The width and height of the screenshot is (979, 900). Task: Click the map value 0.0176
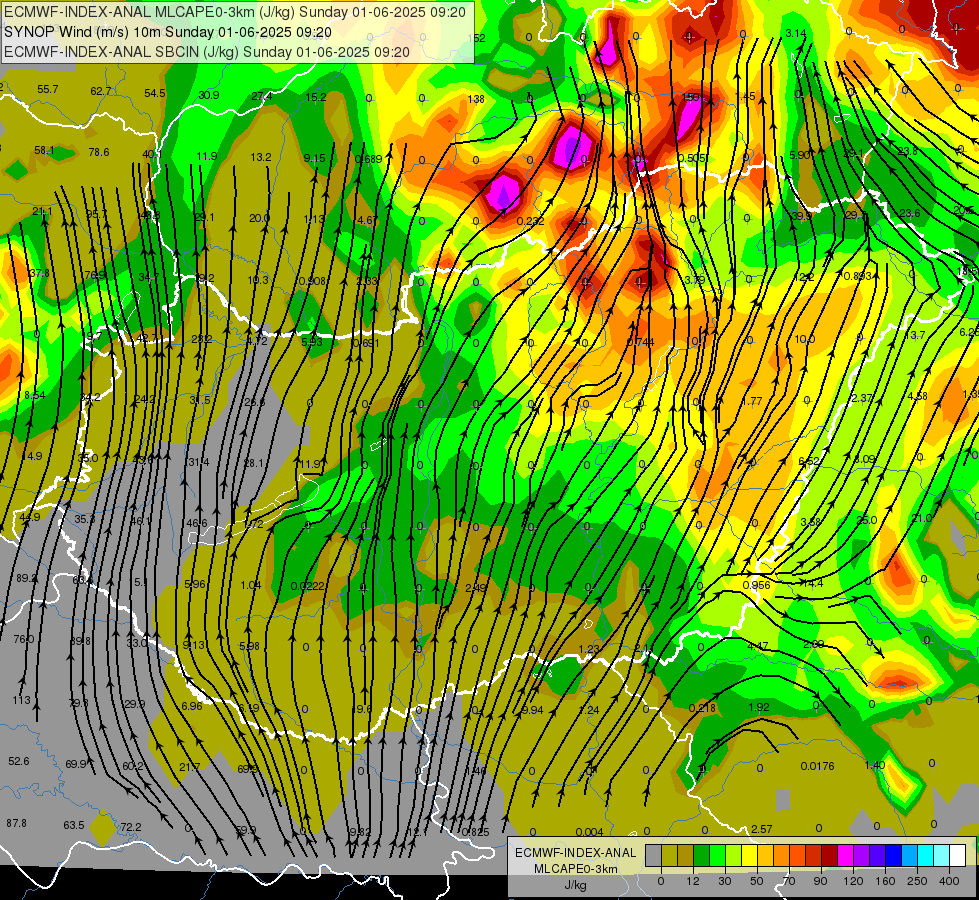pyautogui.click(x=817, y=766)
